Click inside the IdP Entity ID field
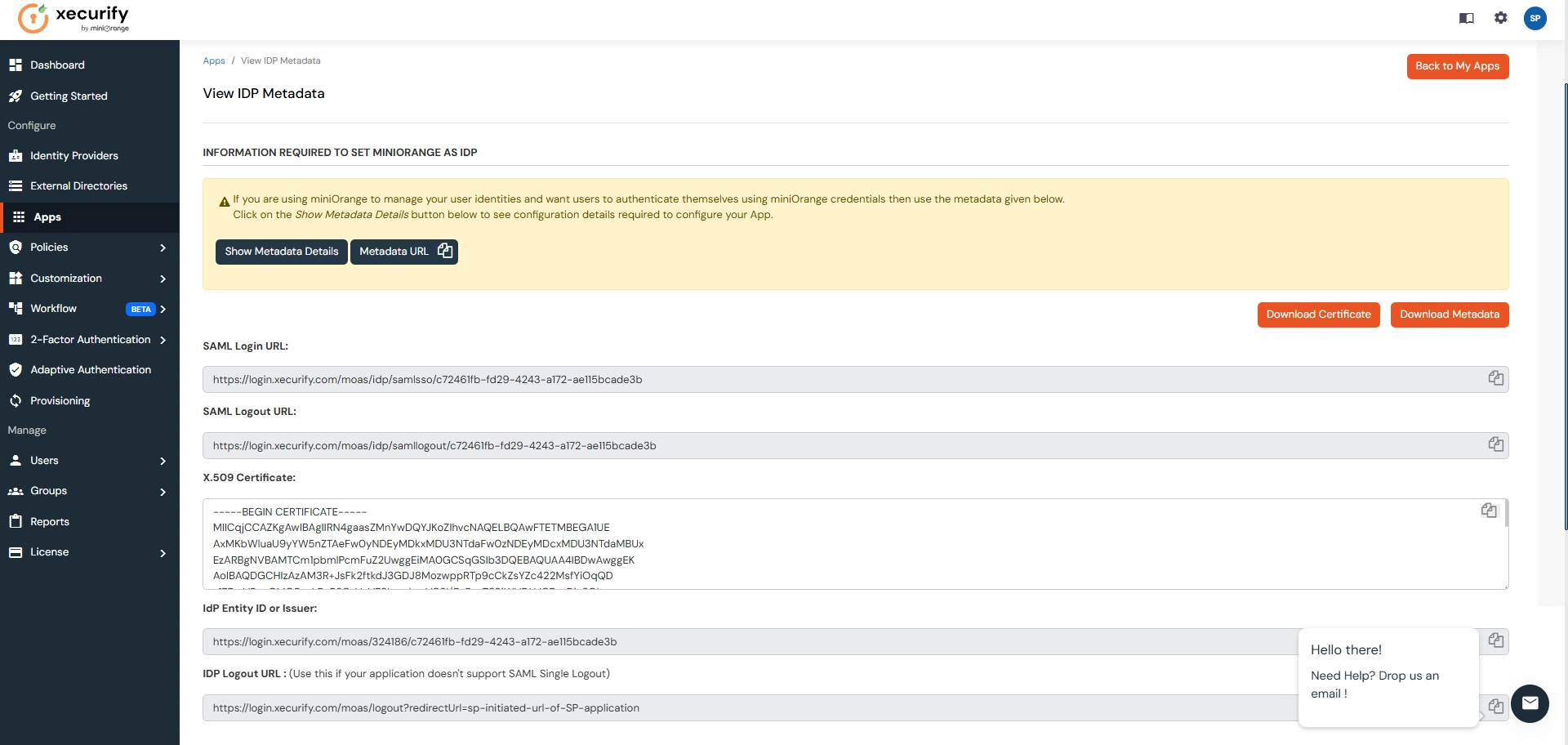 click(x=735, y=642)
